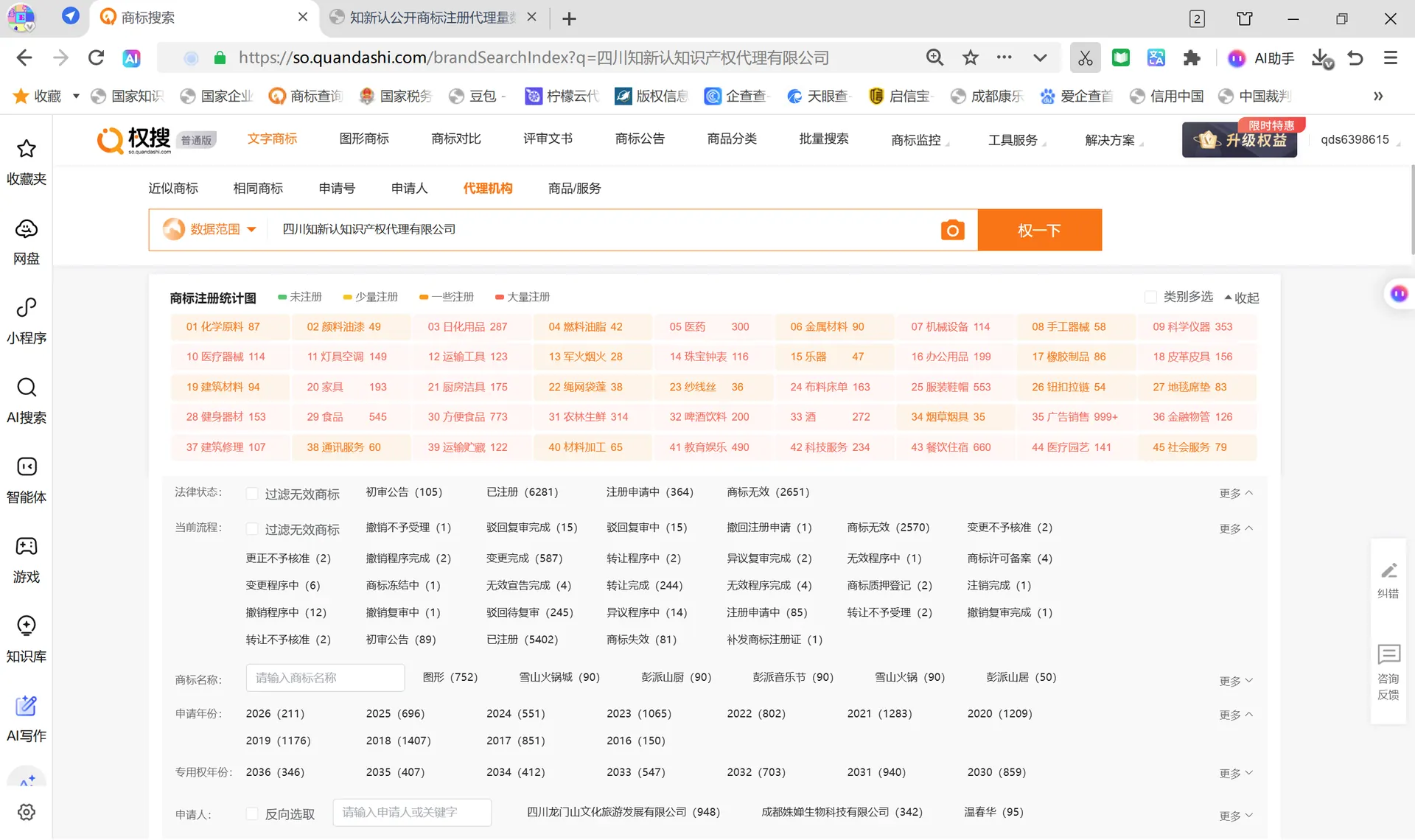This screenshot has width=1415, height=840.
Task: Click the 权一下 search button
Action: 1039,230
